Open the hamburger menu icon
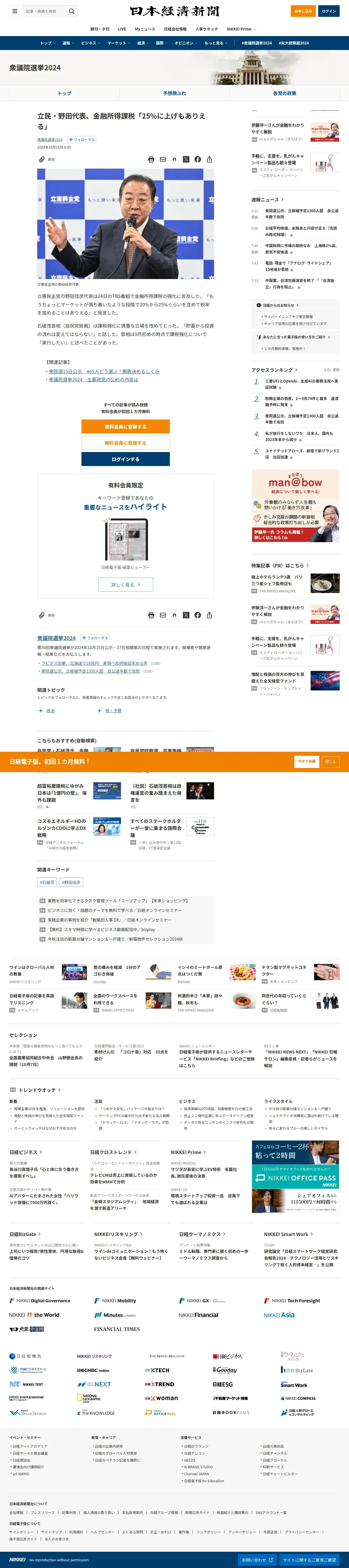The image size is (349, 1568). tap(15, 11)
